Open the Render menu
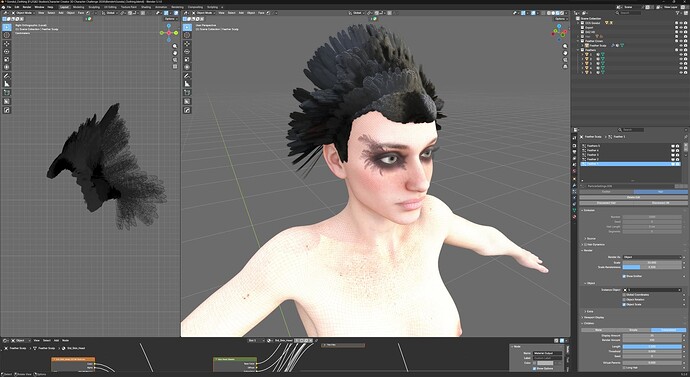Image resolution: width=690 pixels, height=377 pixels. click(27, 7)
